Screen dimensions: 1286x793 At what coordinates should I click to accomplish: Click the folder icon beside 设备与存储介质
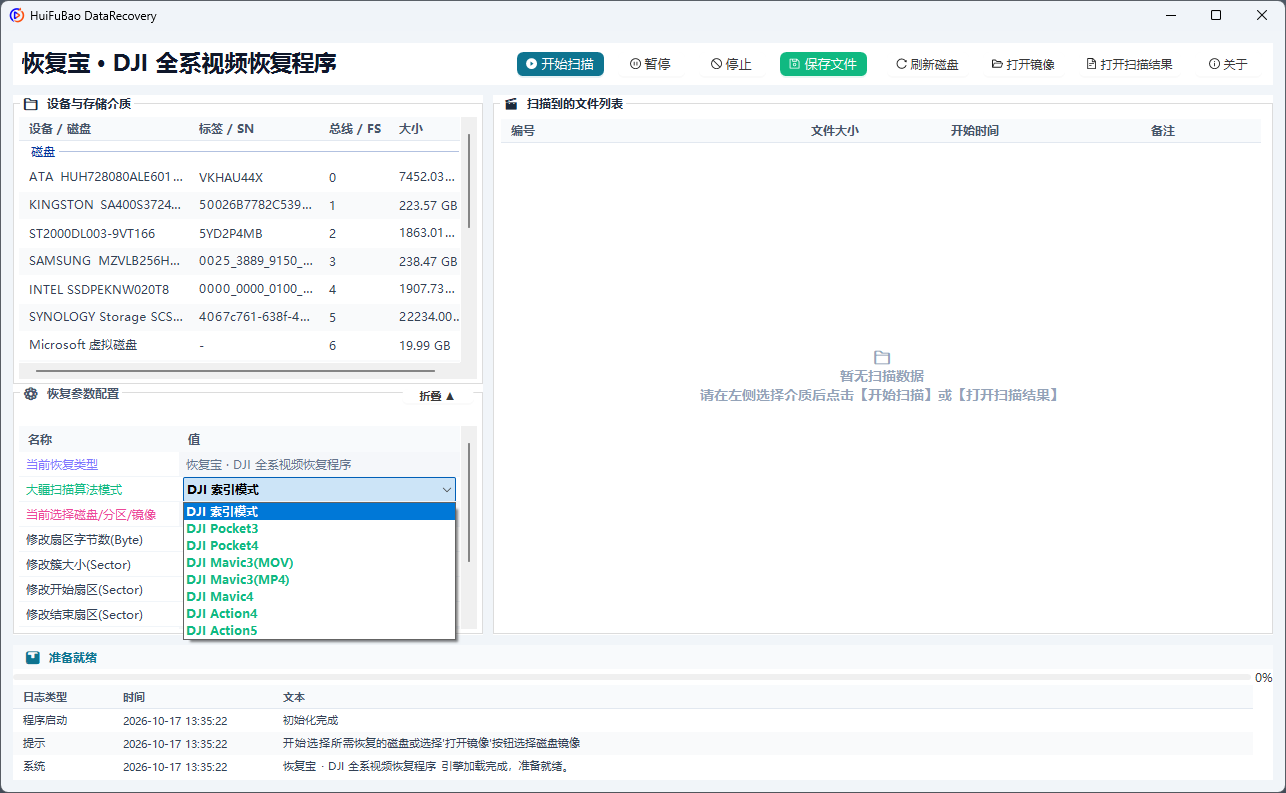(x=31, y=103)
